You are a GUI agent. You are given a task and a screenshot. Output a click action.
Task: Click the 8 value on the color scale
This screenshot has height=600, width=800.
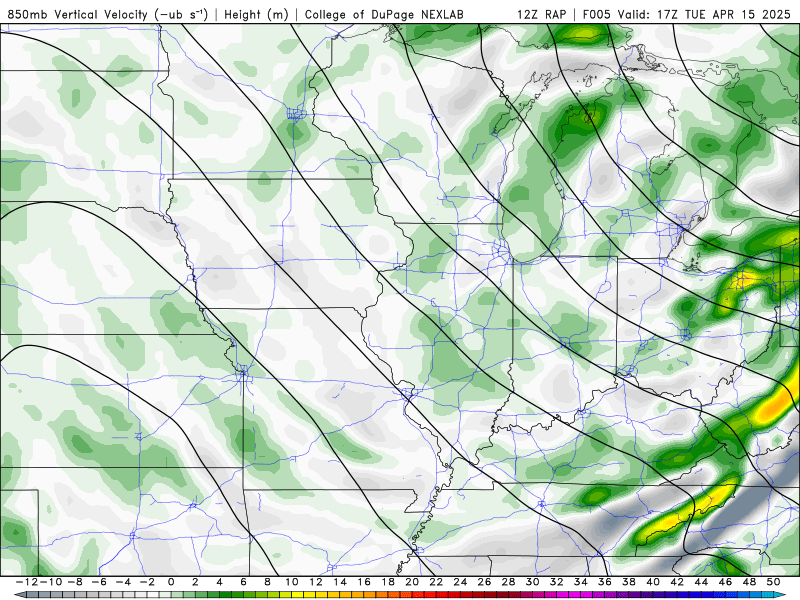[x=267, y=582]
